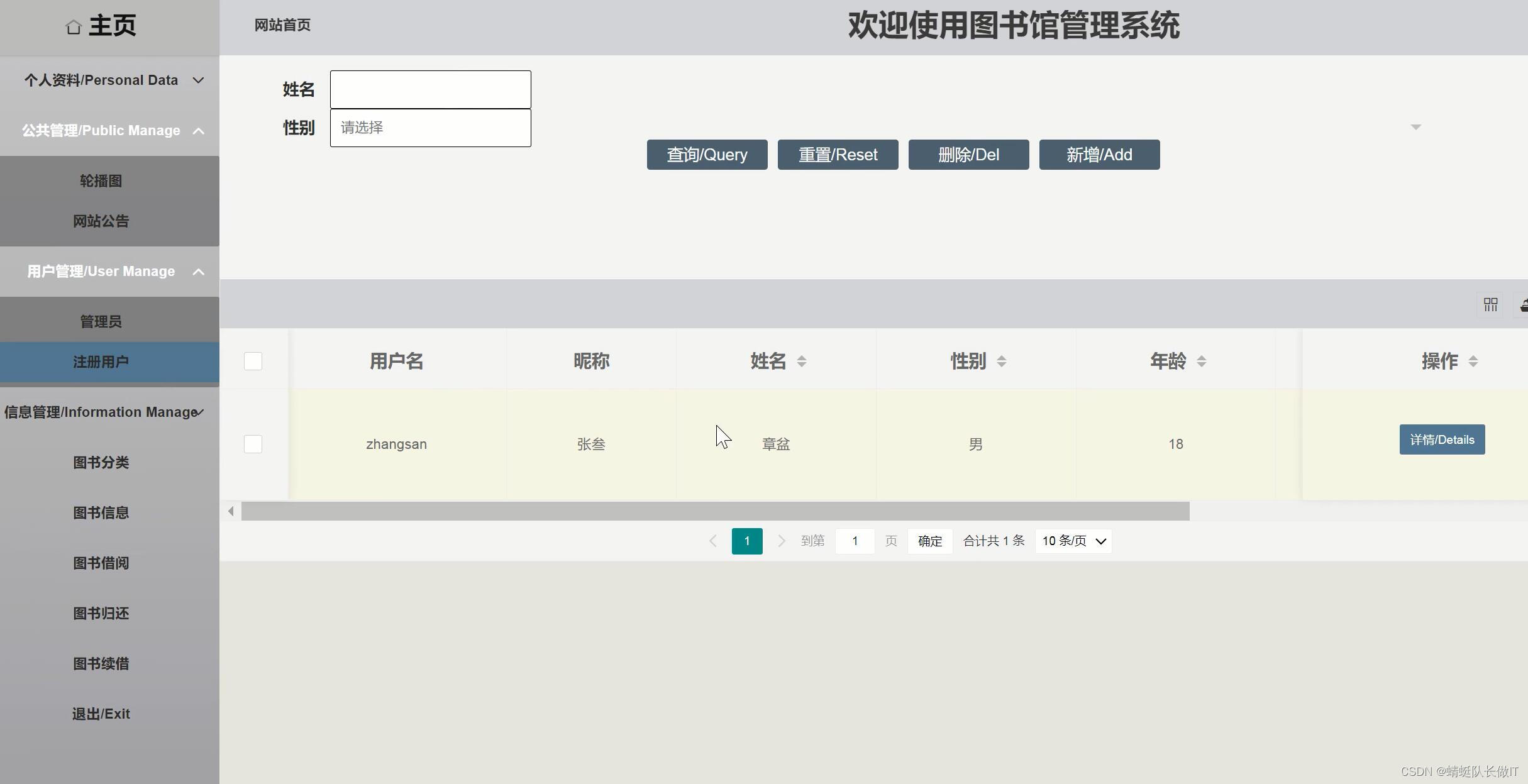1528x784 pixels.
Task: Select 管理员 menu item
Action: click(x=101, y=321)
